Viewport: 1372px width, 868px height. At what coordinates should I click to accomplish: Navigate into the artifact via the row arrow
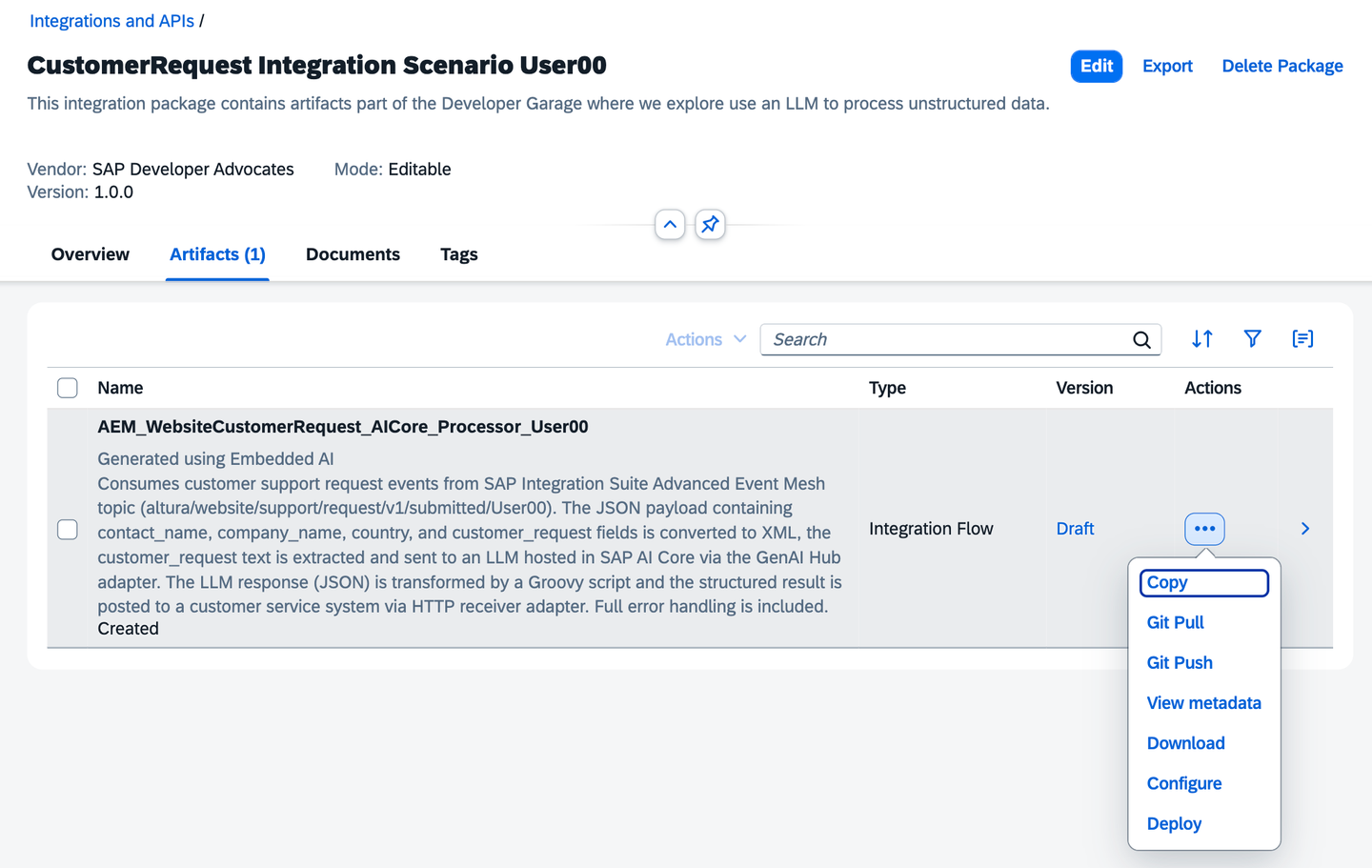tap(1305, 529)
